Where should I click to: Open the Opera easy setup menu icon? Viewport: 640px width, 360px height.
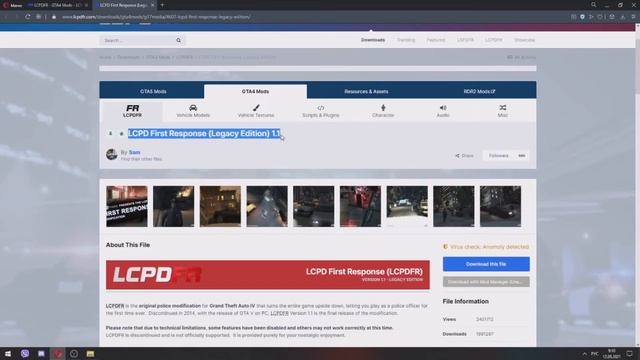(x=633, y=17)
